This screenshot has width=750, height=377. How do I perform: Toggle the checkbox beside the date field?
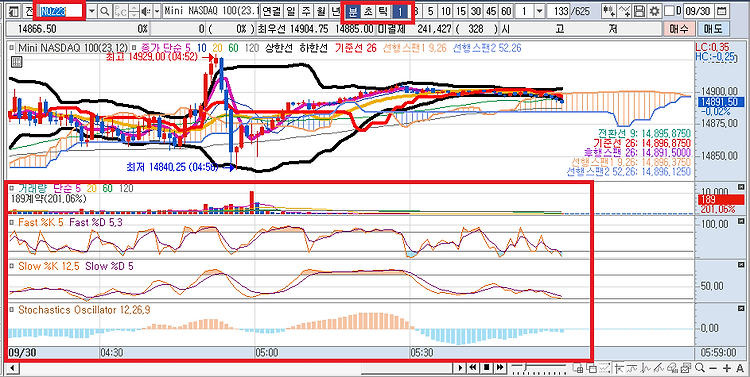[x=669, y=10]
